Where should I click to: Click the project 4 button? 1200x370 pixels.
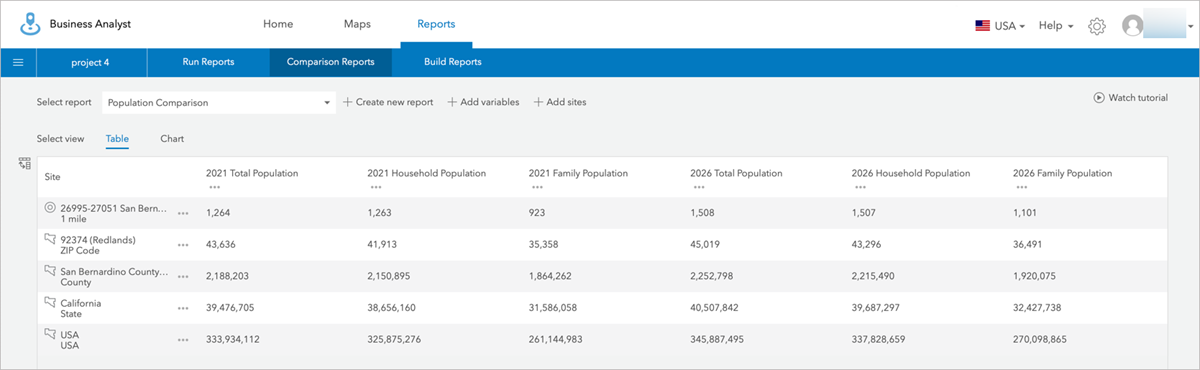point(91,62)
